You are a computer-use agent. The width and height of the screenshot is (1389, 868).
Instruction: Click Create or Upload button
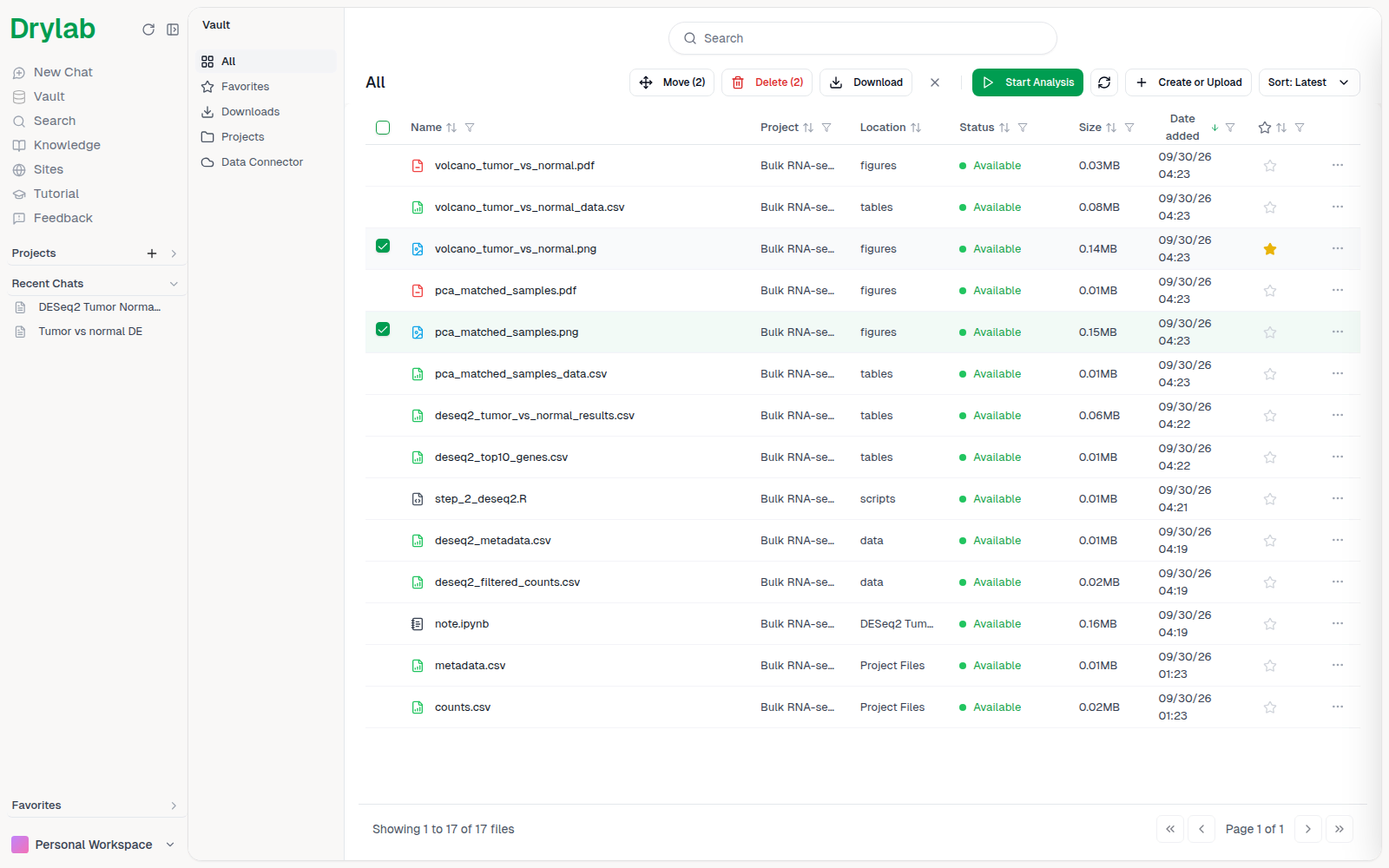(x=1188, y=82)
